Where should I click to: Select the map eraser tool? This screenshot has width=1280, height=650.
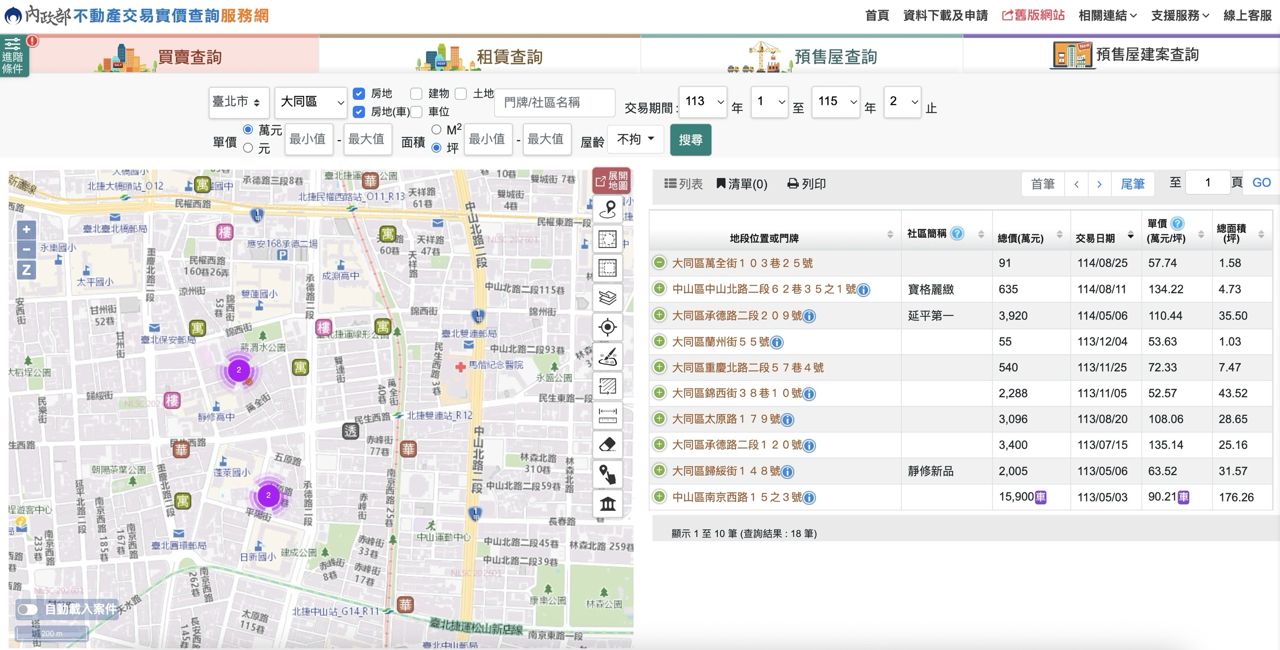tap(607, 445)
